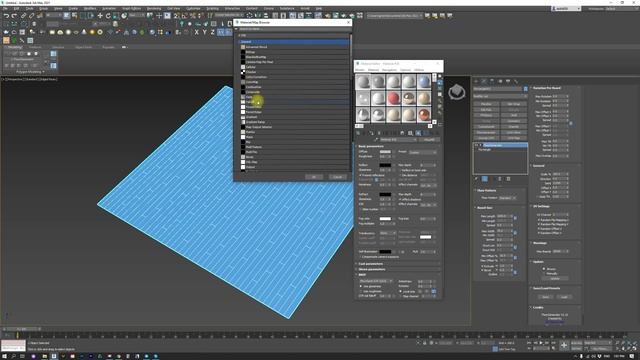Click the Z axis constraint button

pos(212,32)
